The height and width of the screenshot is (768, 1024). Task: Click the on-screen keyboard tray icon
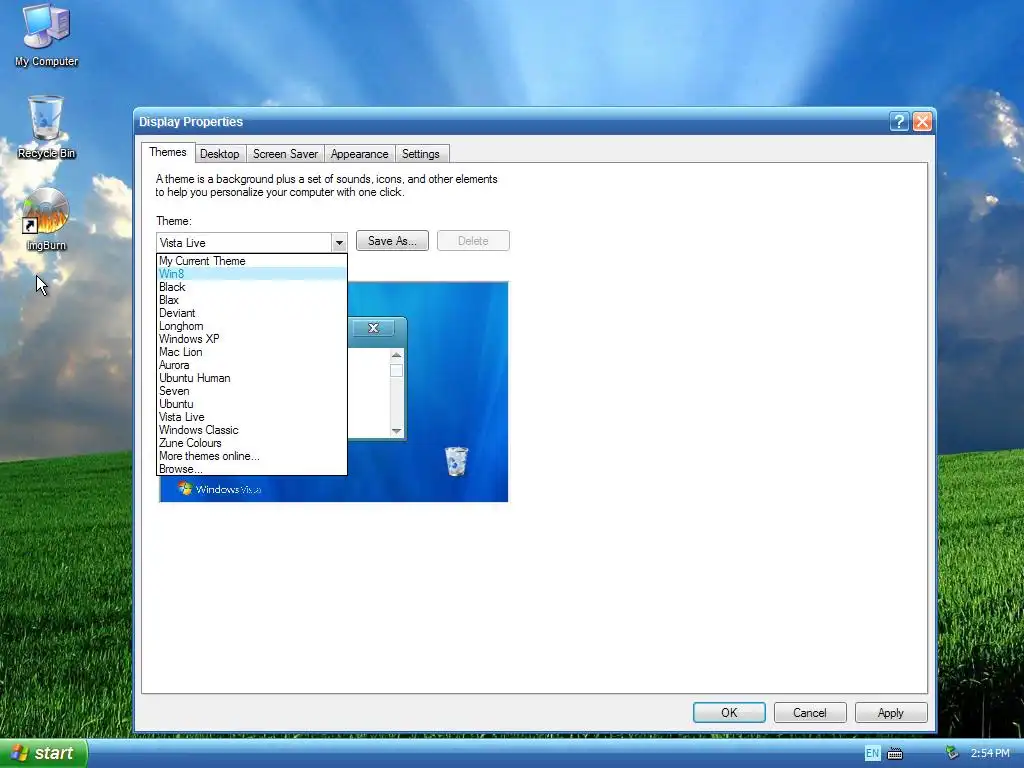895,754
